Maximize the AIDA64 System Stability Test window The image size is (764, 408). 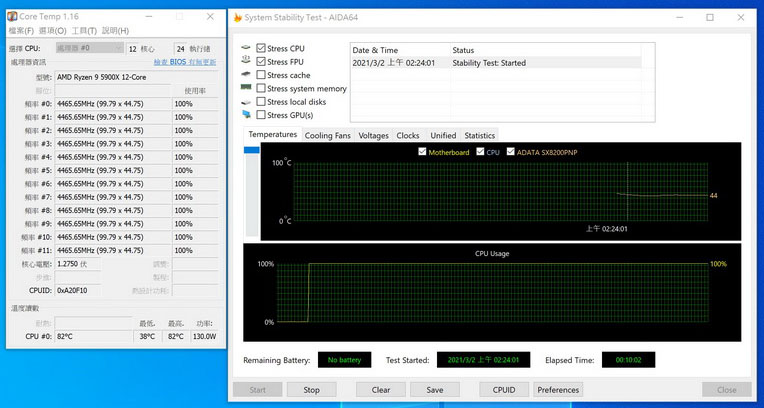(x=710, y=18)
